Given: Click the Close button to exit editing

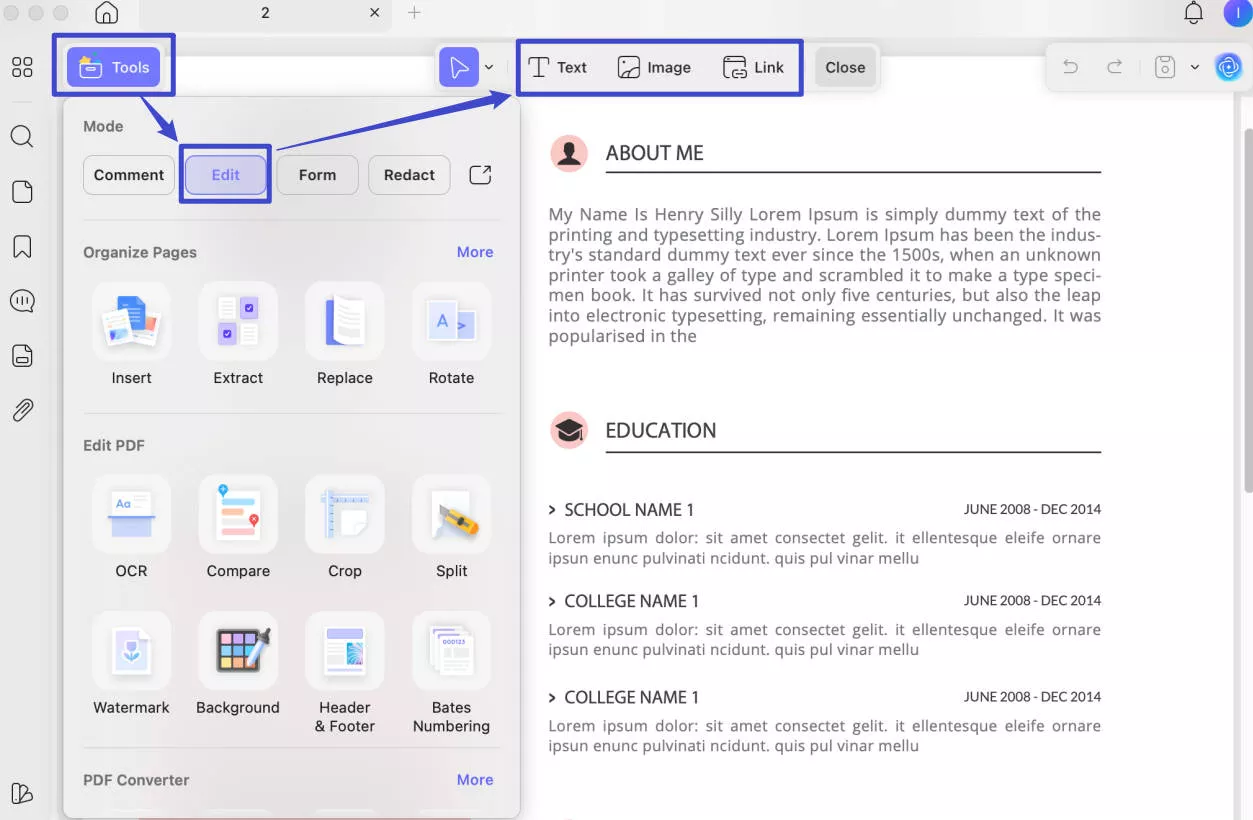Looking at the screenshot, I should coord(845,67).
